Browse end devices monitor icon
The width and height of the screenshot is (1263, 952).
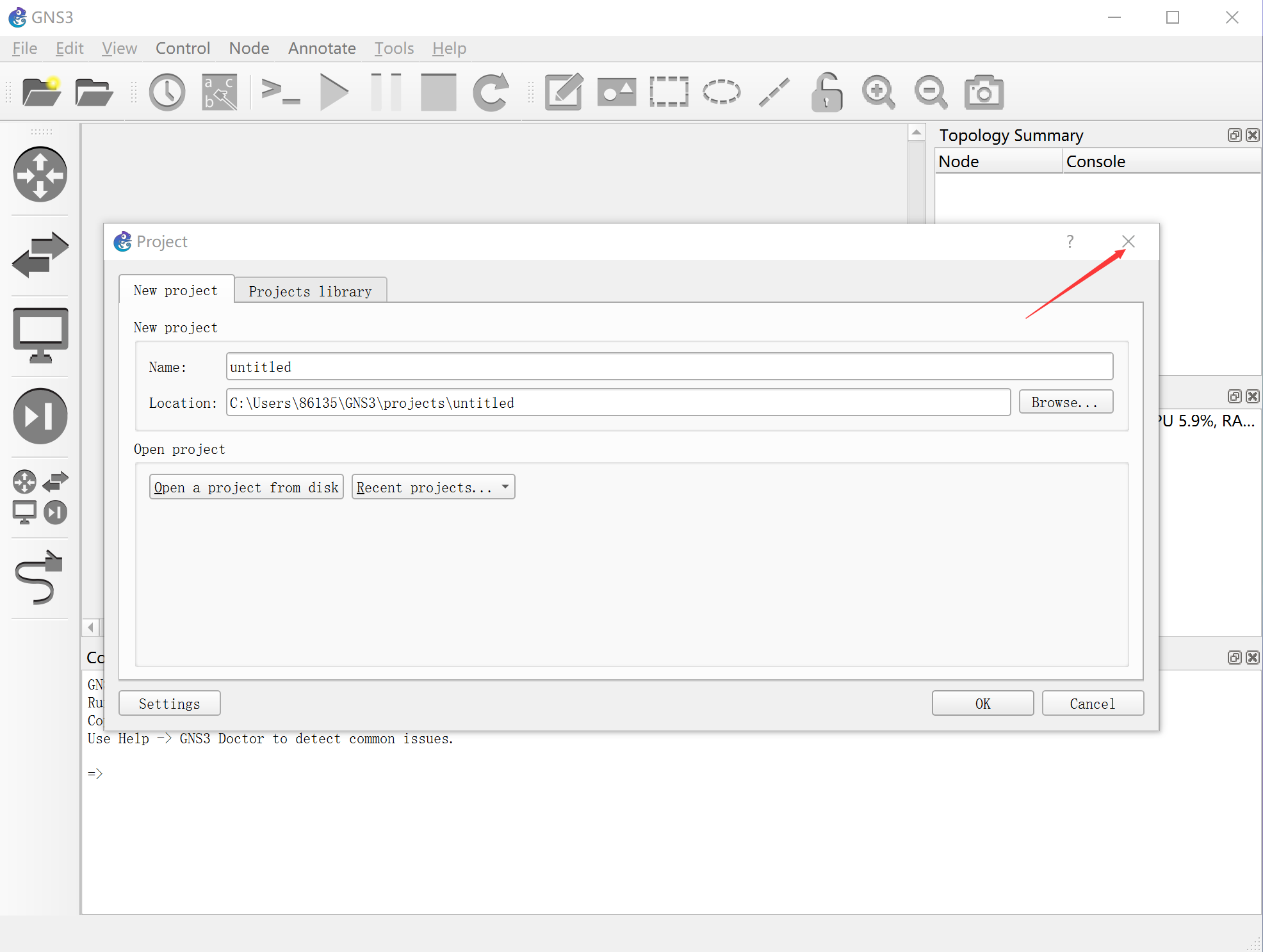point(40,335)
